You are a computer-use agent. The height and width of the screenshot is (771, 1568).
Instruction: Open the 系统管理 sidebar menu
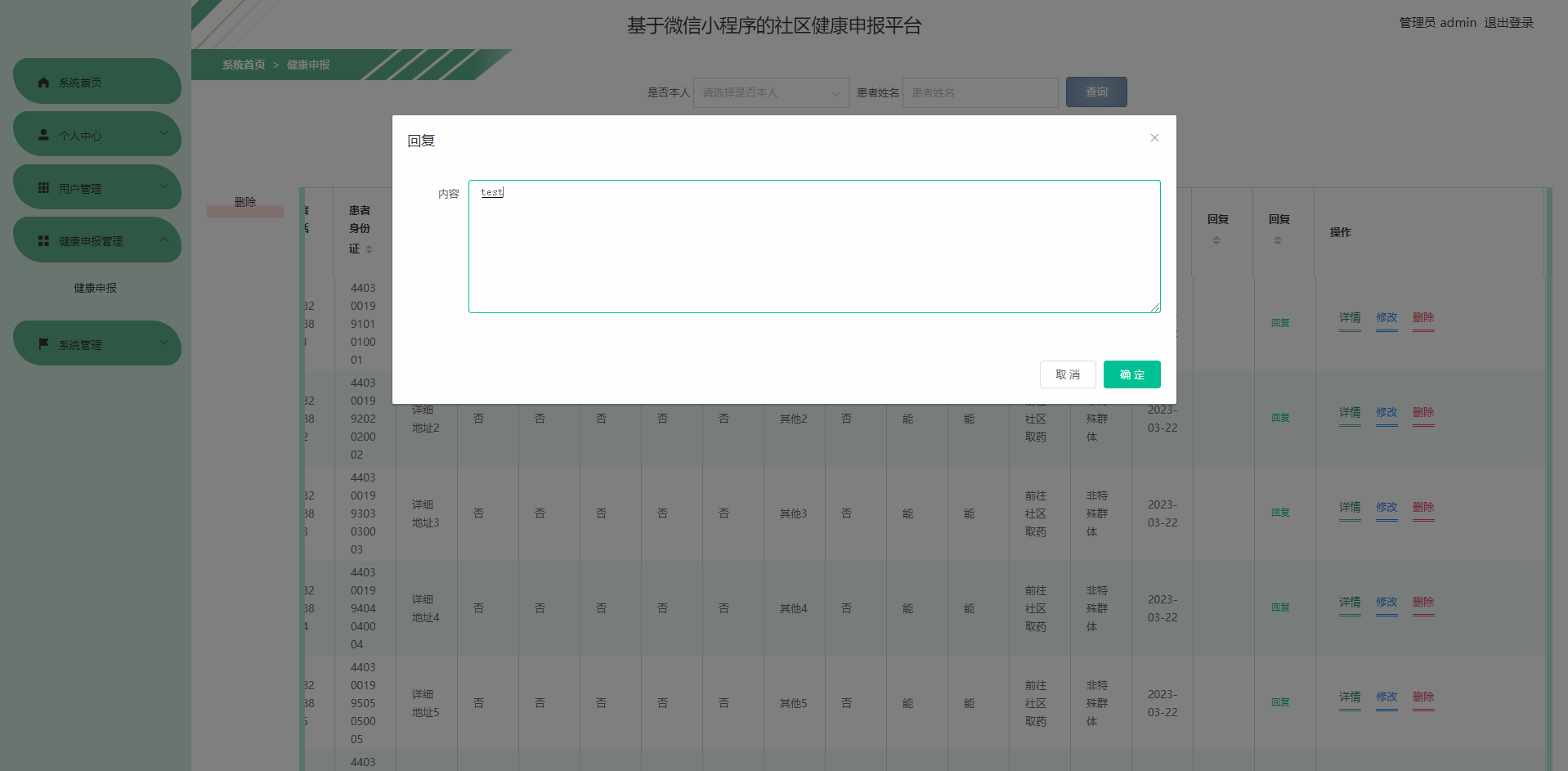click(x=96, y=343)
